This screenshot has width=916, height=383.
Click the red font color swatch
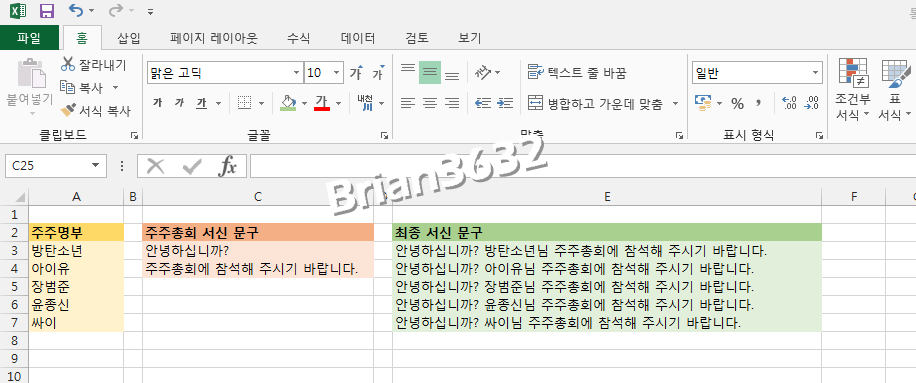point(322,103)
